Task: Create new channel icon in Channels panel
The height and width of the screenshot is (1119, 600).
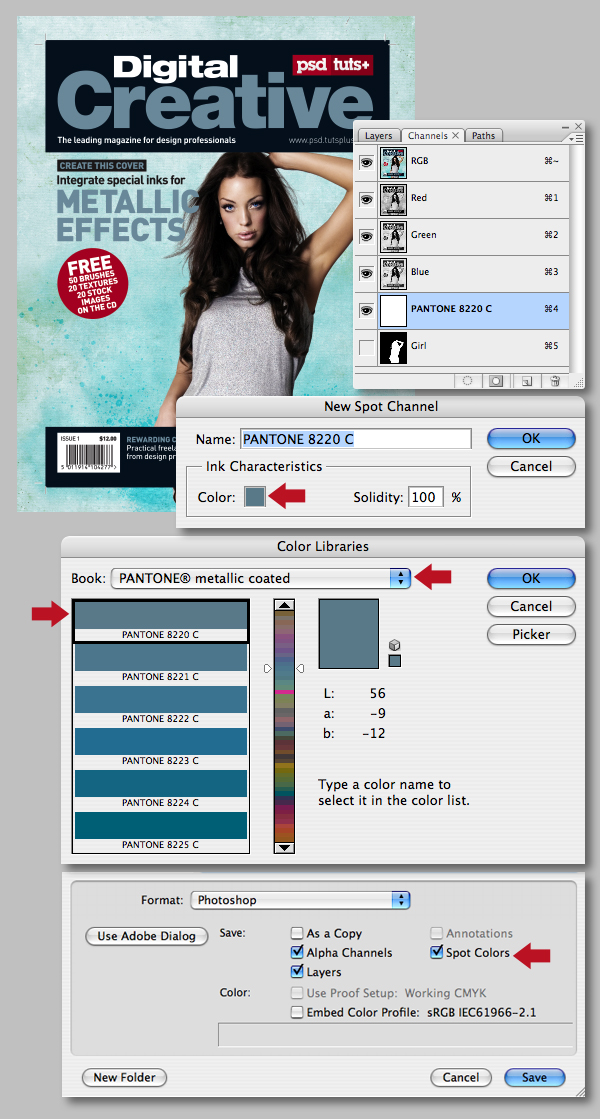Action: click(527, 380)
